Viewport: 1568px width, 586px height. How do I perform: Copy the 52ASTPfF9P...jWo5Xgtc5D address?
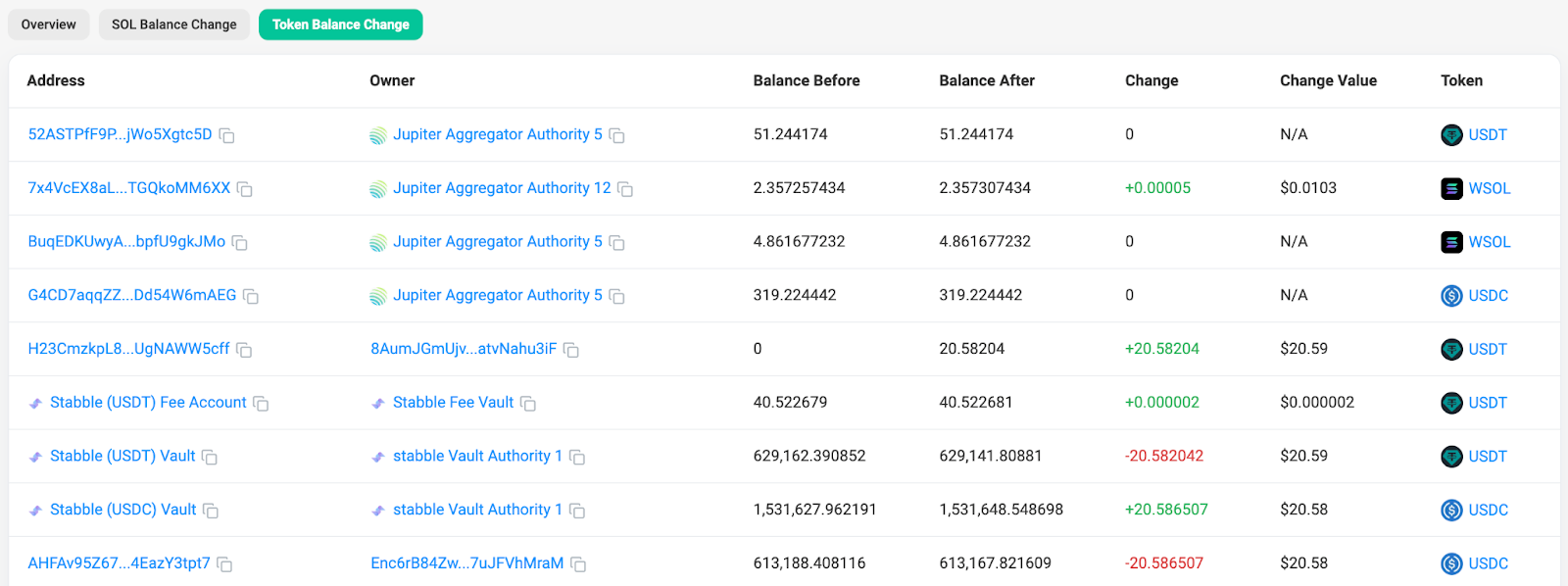(226, 135)
